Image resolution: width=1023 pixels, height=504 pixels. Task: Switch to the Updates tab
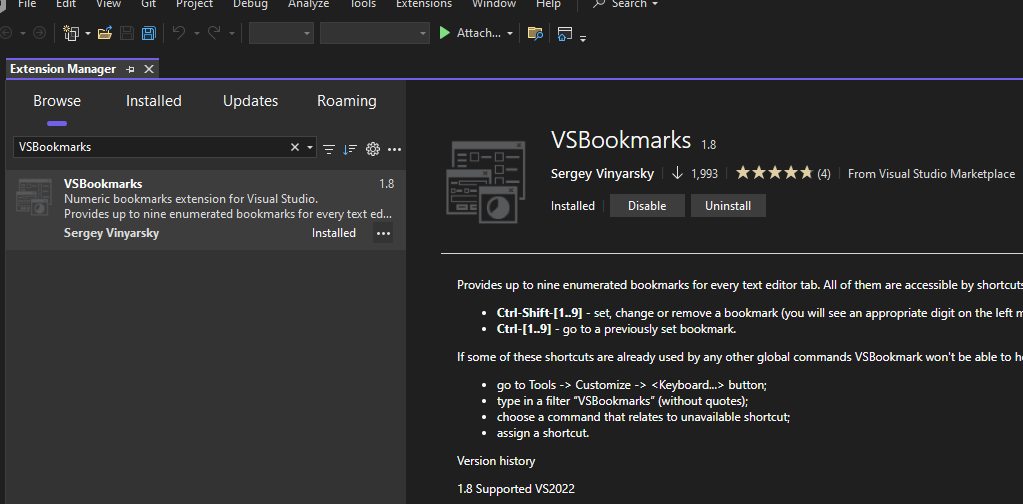(251, 101)
